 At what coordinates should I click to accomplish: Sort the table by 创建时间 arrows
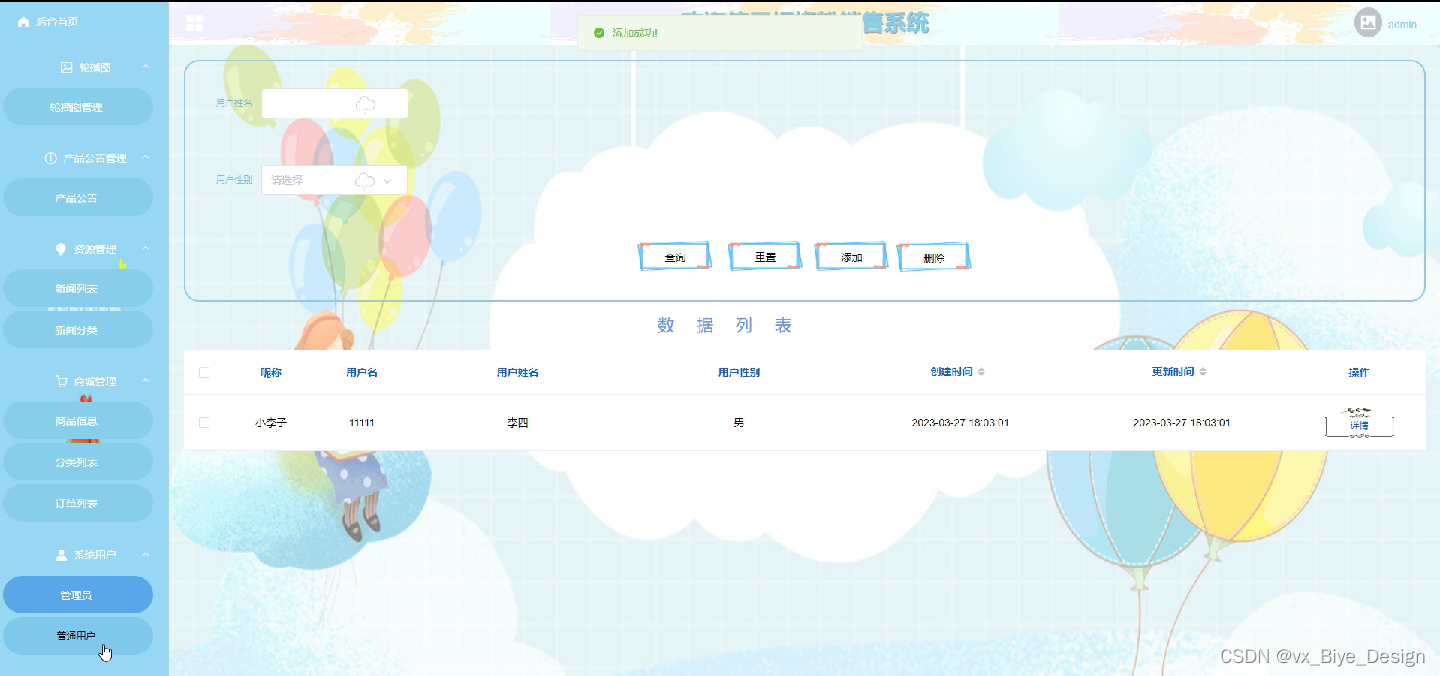tap(981, 372)
